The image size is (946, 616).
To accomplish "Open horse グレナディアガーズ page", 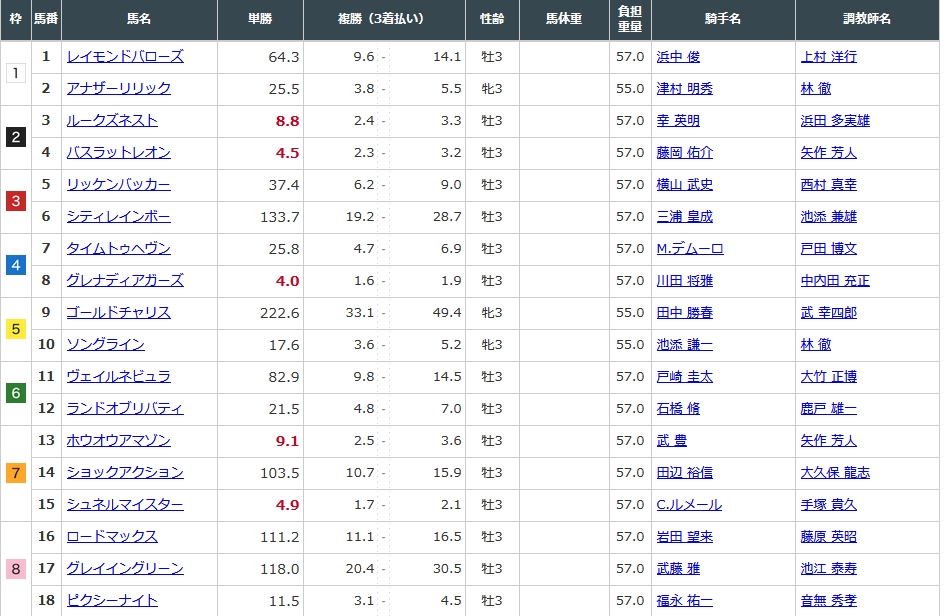I will [125, 281].
